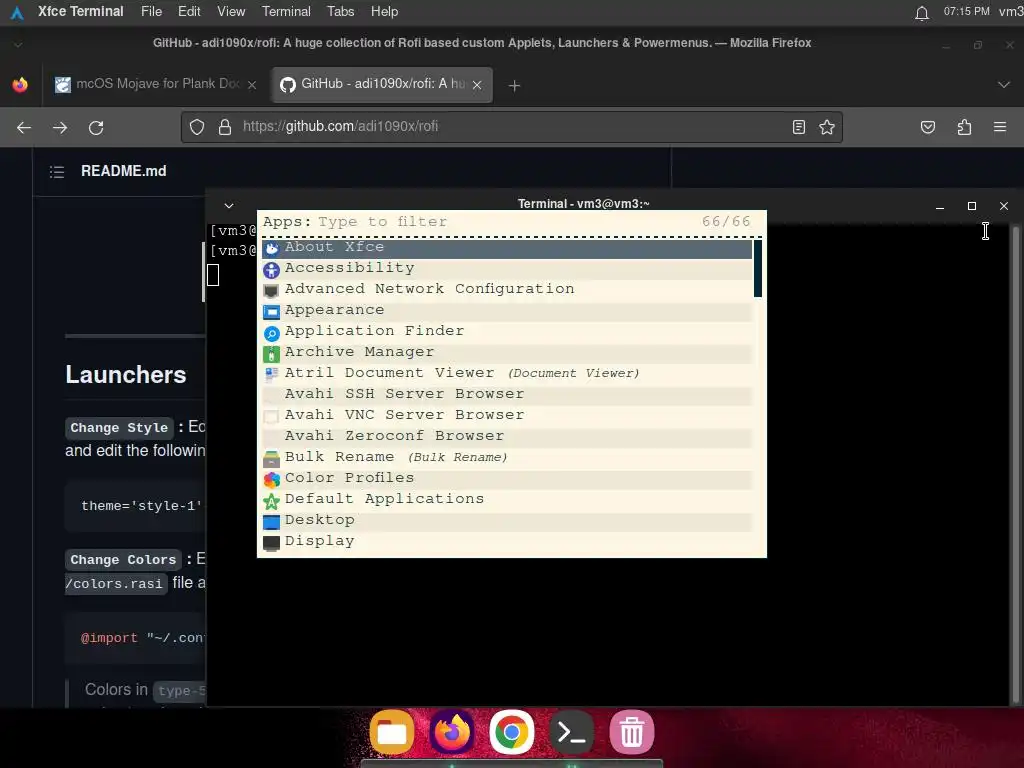This screenshot has width=1024, height=768.
Task: Close the mcOS Mojave tab
Action: [251, 85]
